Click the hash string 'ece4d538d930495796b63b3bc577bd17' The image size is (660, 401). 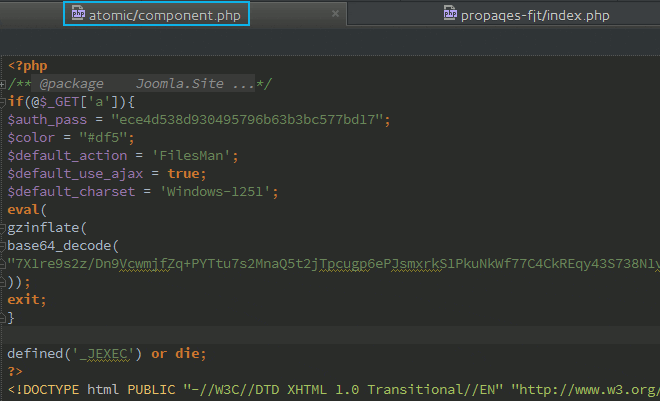tap(247, 120)
